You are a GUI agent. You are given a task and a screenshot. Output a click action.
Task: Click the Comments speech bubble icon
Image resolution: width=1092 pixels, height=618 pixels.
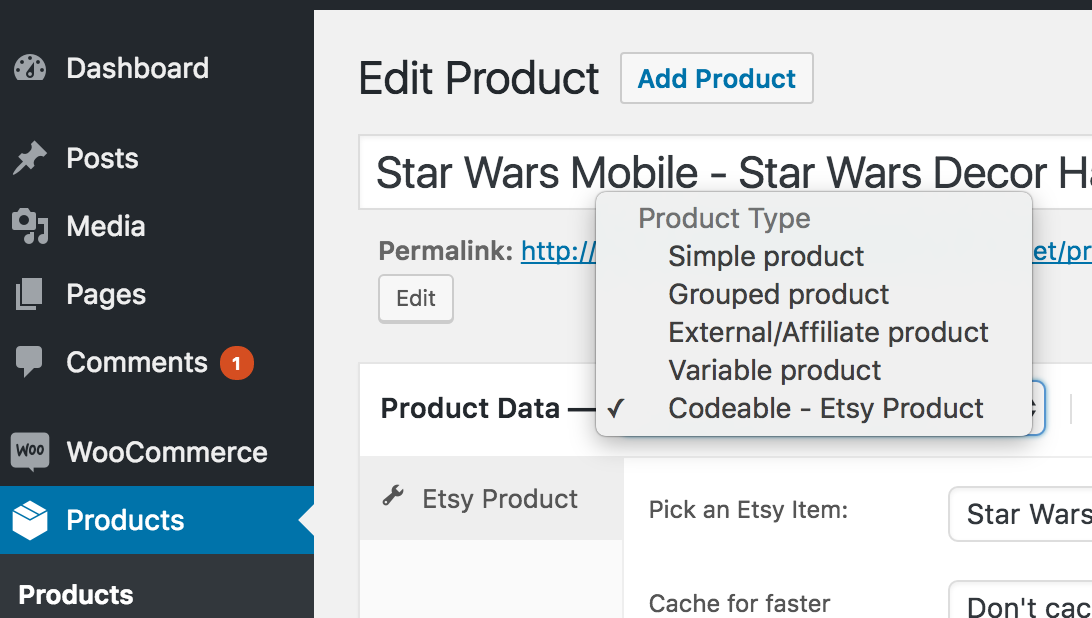tap(30, 362)
